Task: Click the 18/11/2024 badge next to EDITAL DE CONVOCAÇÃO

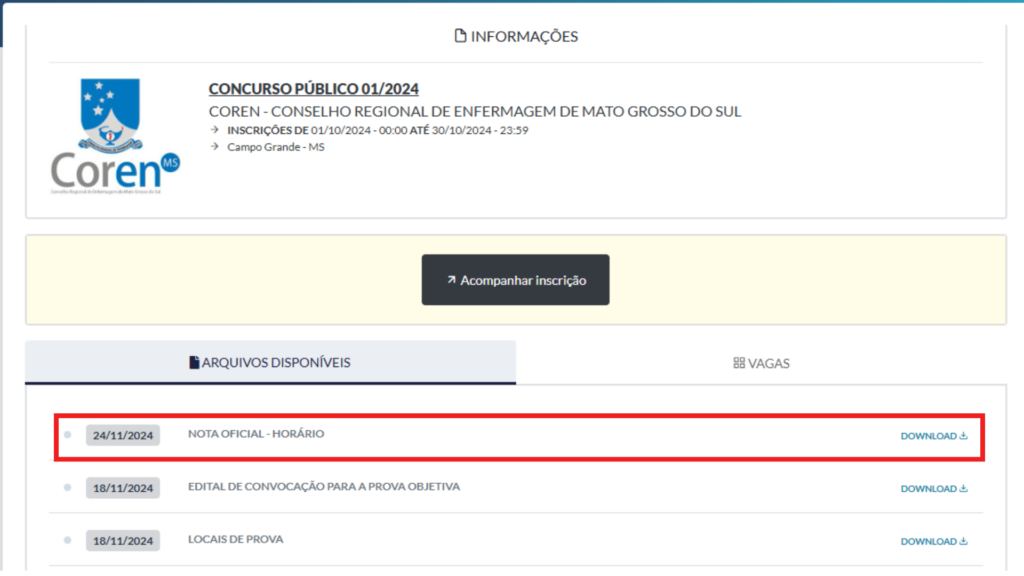Action: [x=123, y=488]
